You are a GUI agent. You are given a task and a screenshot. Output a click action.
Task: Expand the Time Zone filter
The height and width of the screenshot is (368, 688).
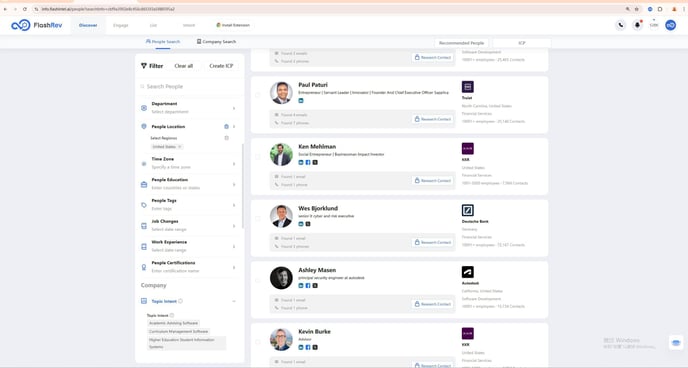coord(190,163)
